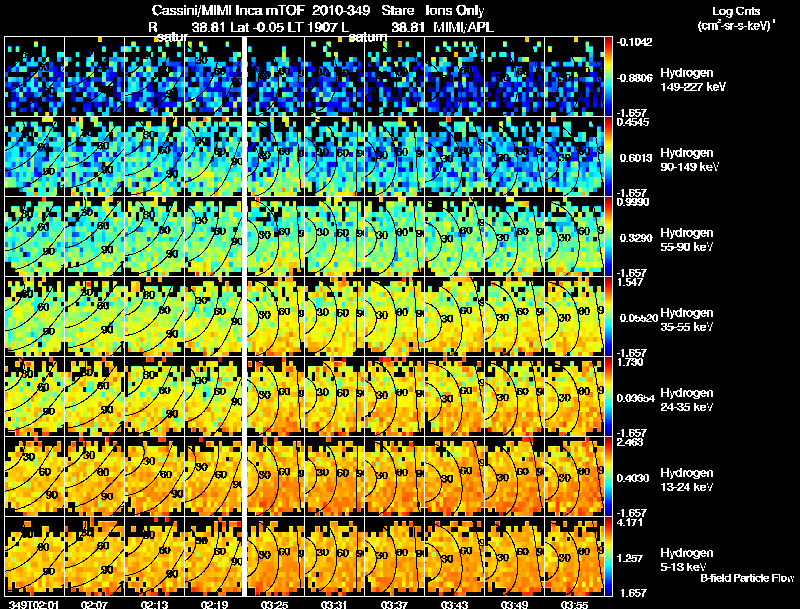
Task: Click the '2010-349' date in the title
Action: click(340, 10)
